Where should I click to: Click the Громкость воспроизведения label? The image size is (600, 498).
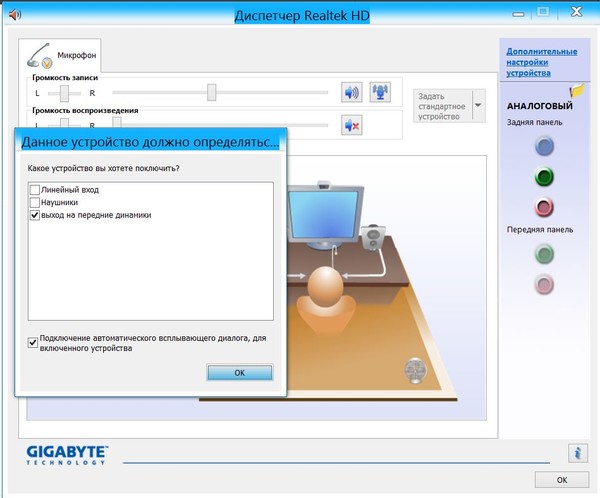point(85,110)
